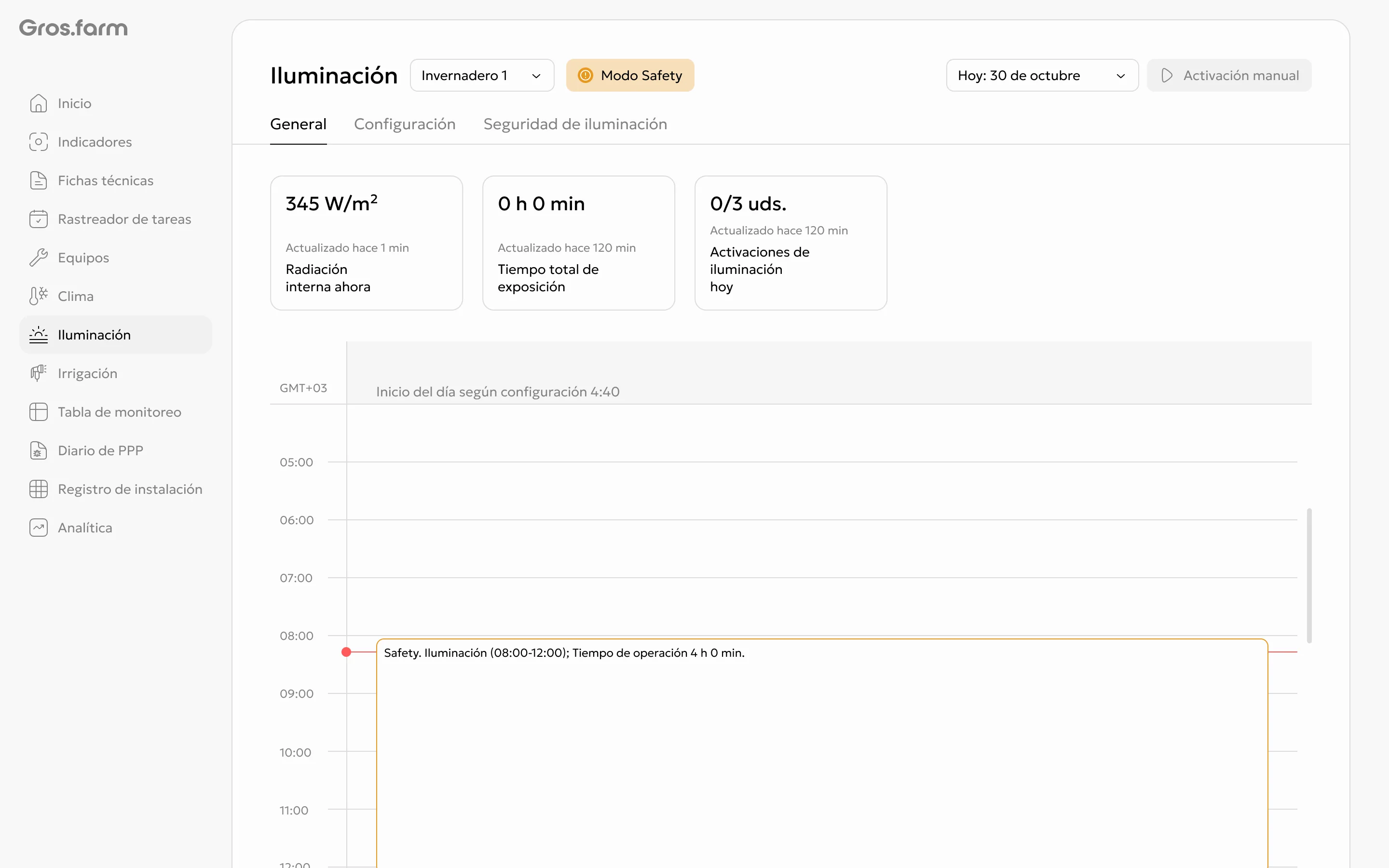
Task: Click the Fichas técnicas document icon
Action: point(39,180)
